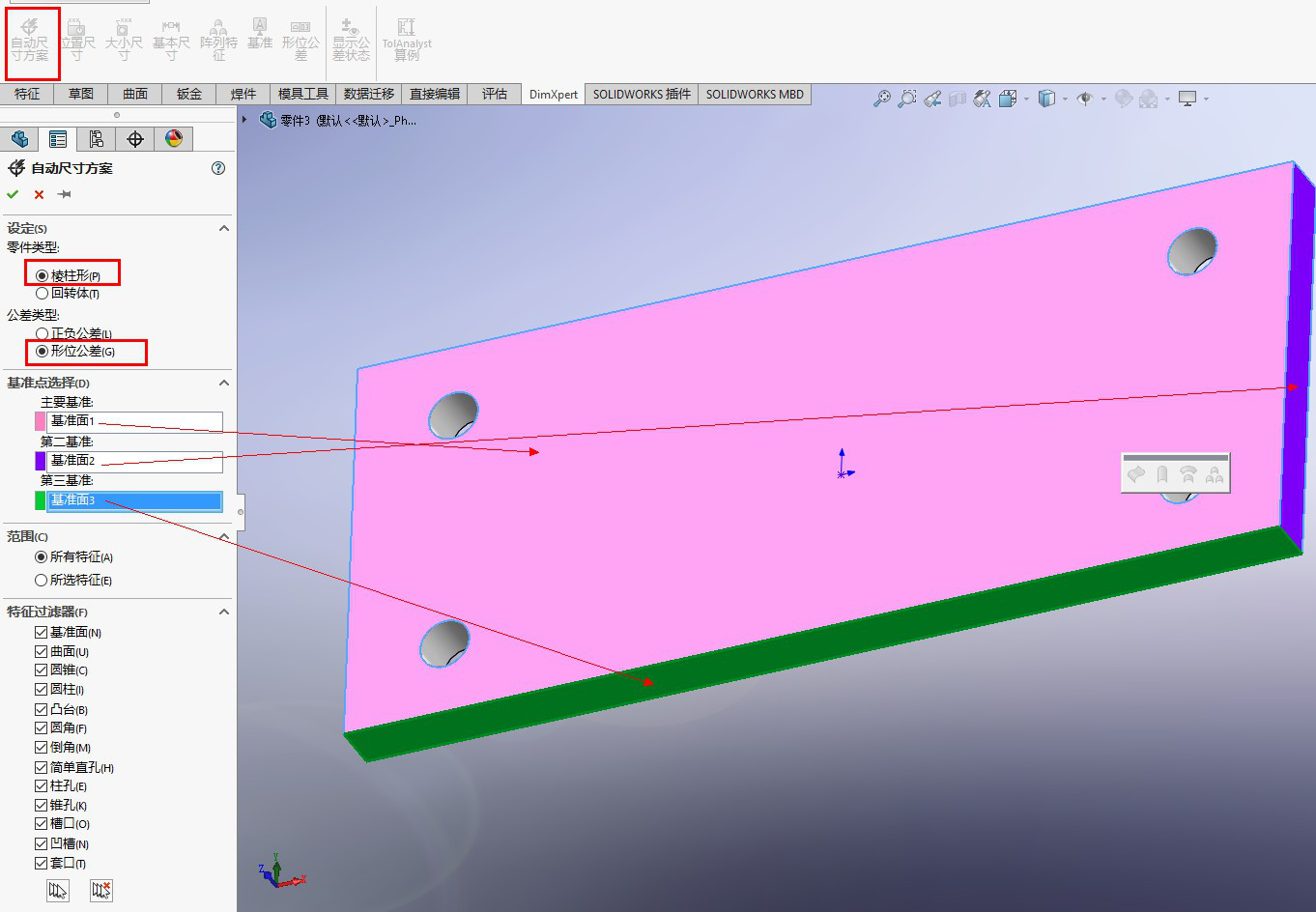Click the 基准面2 secondary datum field
Image resolution: width=1316 pixels, height=912 pixels.
(135, 461)
